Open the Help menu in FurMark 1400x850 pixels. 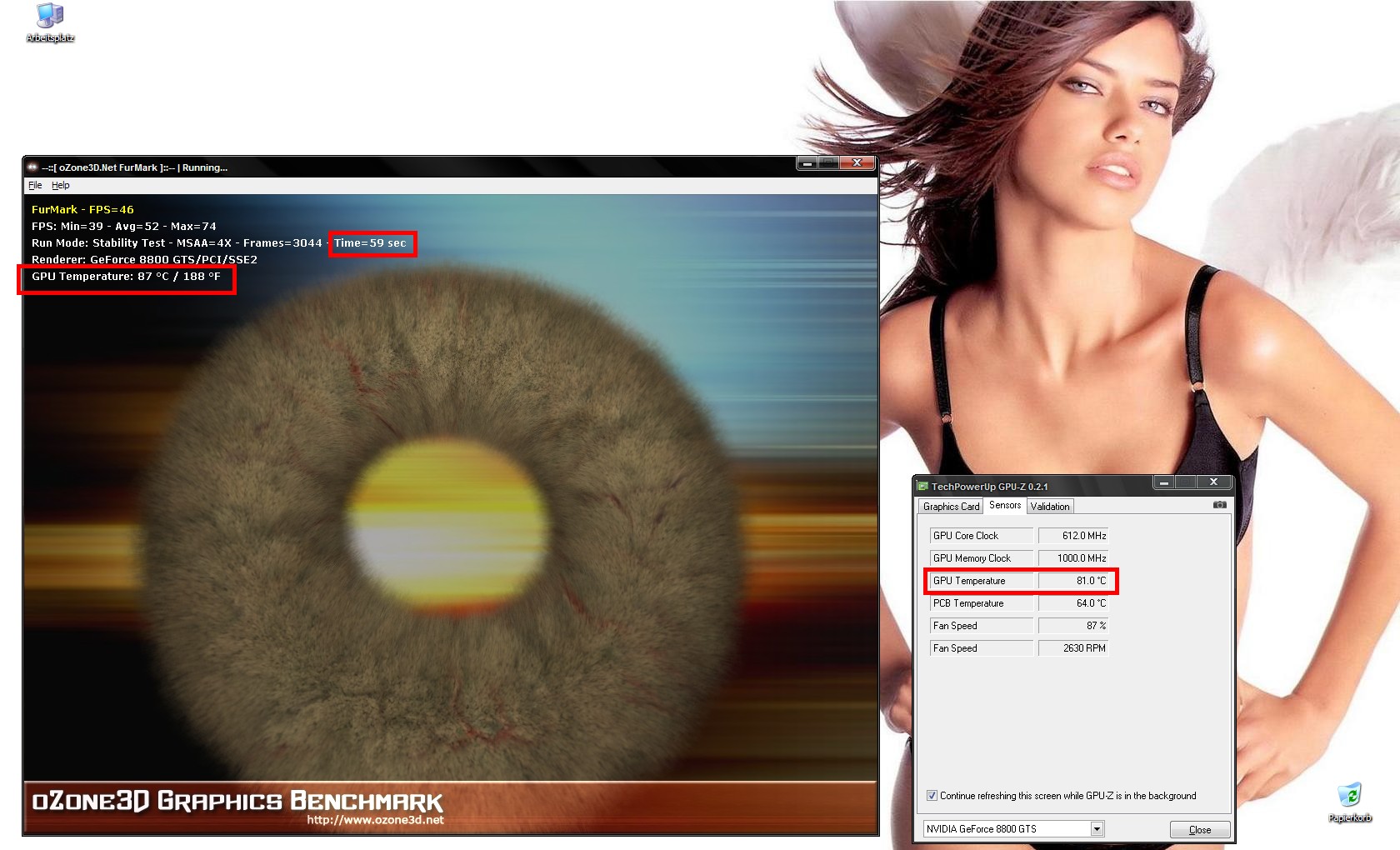(60, 185)
